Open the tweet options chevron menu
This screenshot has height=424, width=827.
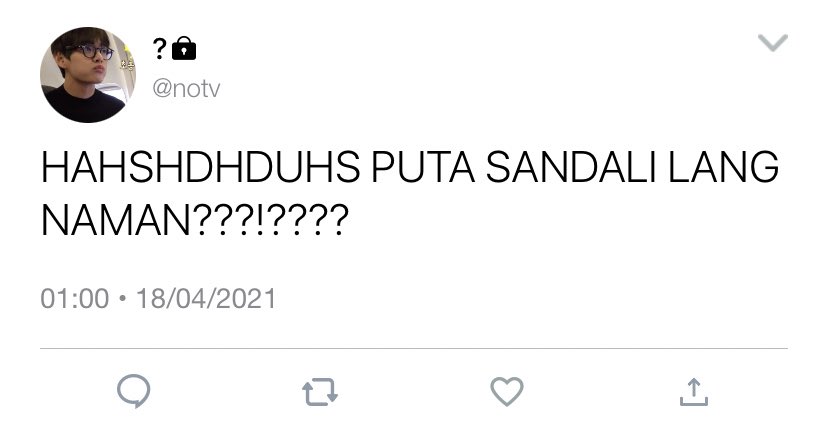click(x=773, y=43)
